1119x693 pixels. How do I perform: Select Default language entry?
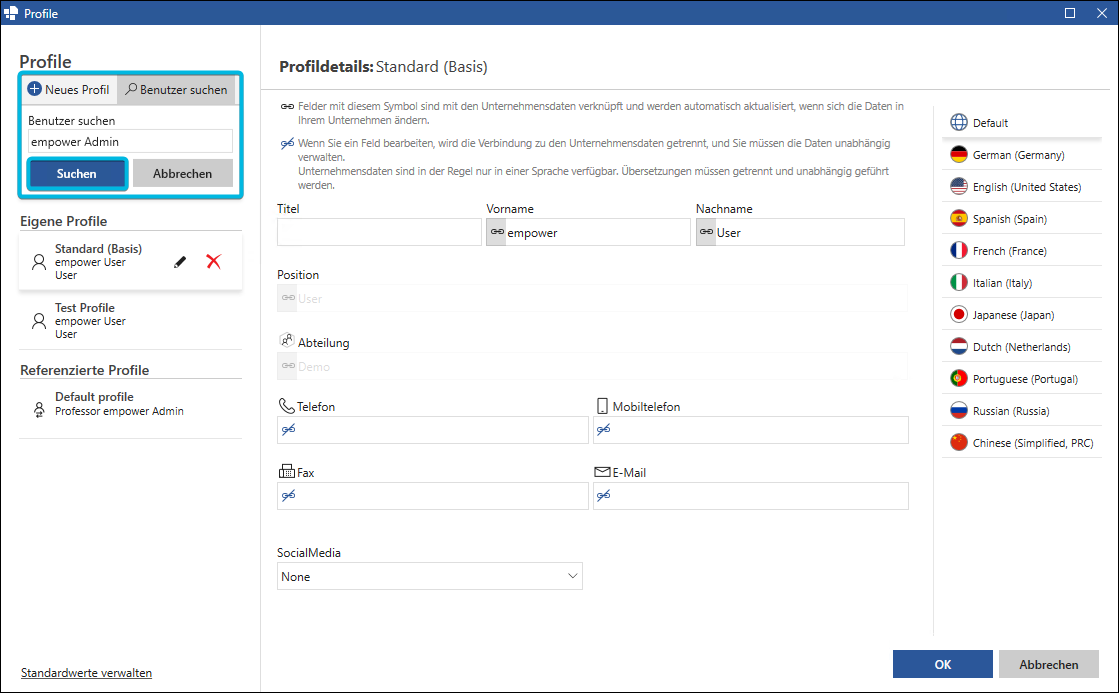1021,122
